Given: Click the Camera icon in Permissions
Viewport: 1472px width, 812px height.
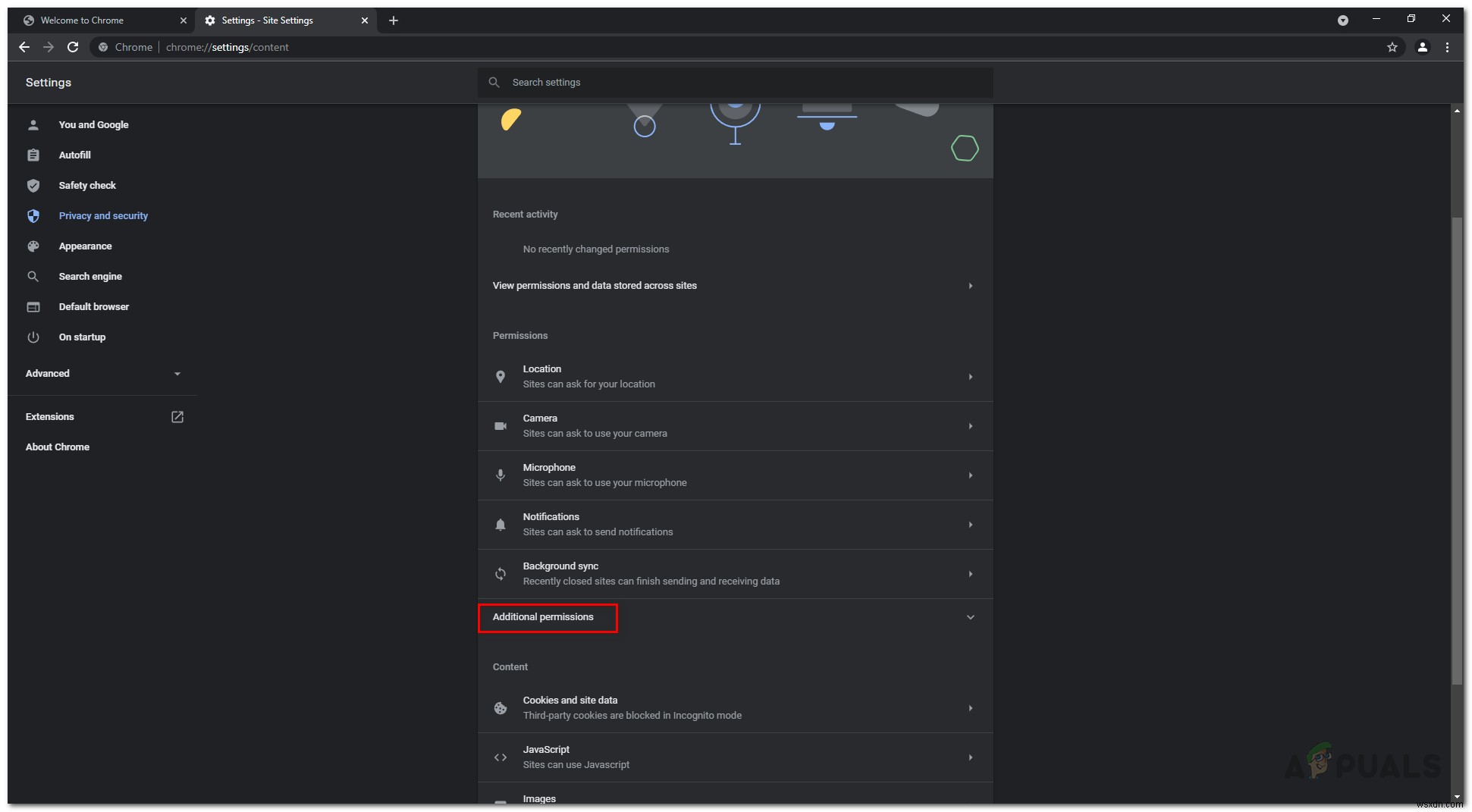Looking at the screenshot, I should [501, 426].
